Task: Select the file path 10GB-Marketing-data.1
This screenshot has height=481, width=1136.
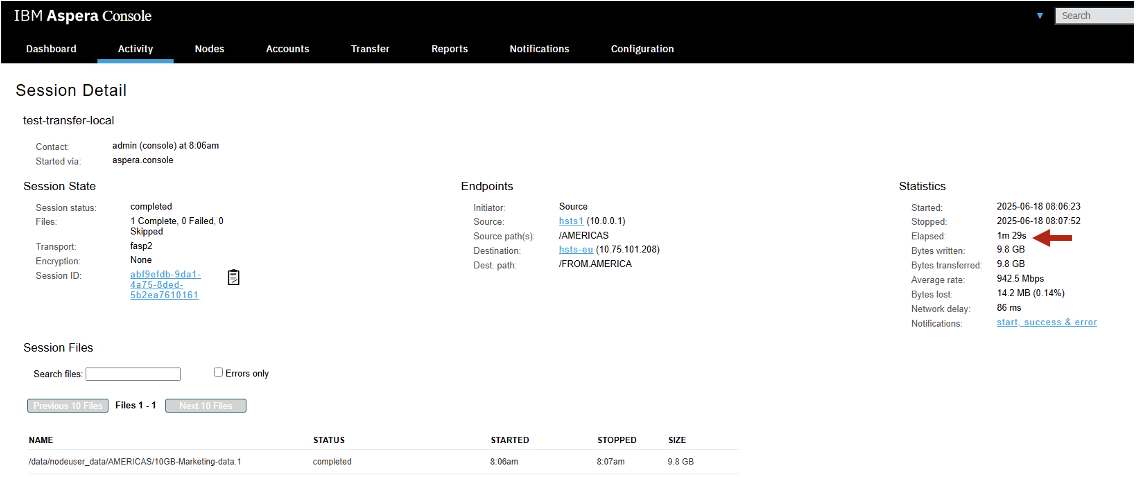Action: [x=135, y=461]
